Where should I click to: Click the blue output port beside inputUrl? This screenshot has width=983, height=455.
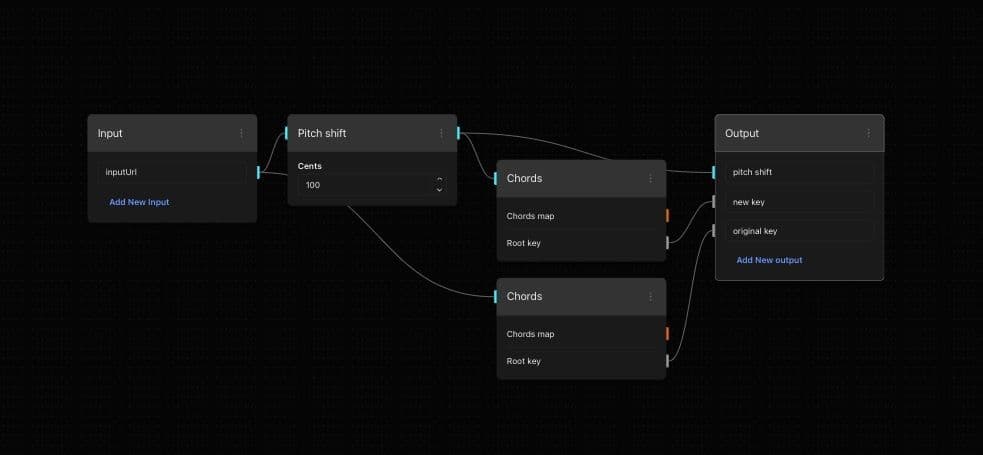[258, 172]
